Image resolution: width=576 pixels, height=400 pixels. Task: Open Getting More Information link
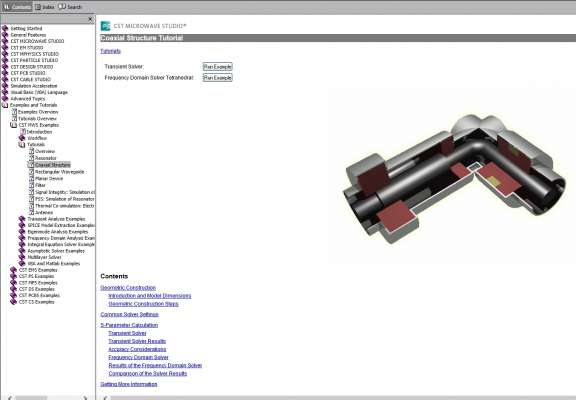point(129,384)
